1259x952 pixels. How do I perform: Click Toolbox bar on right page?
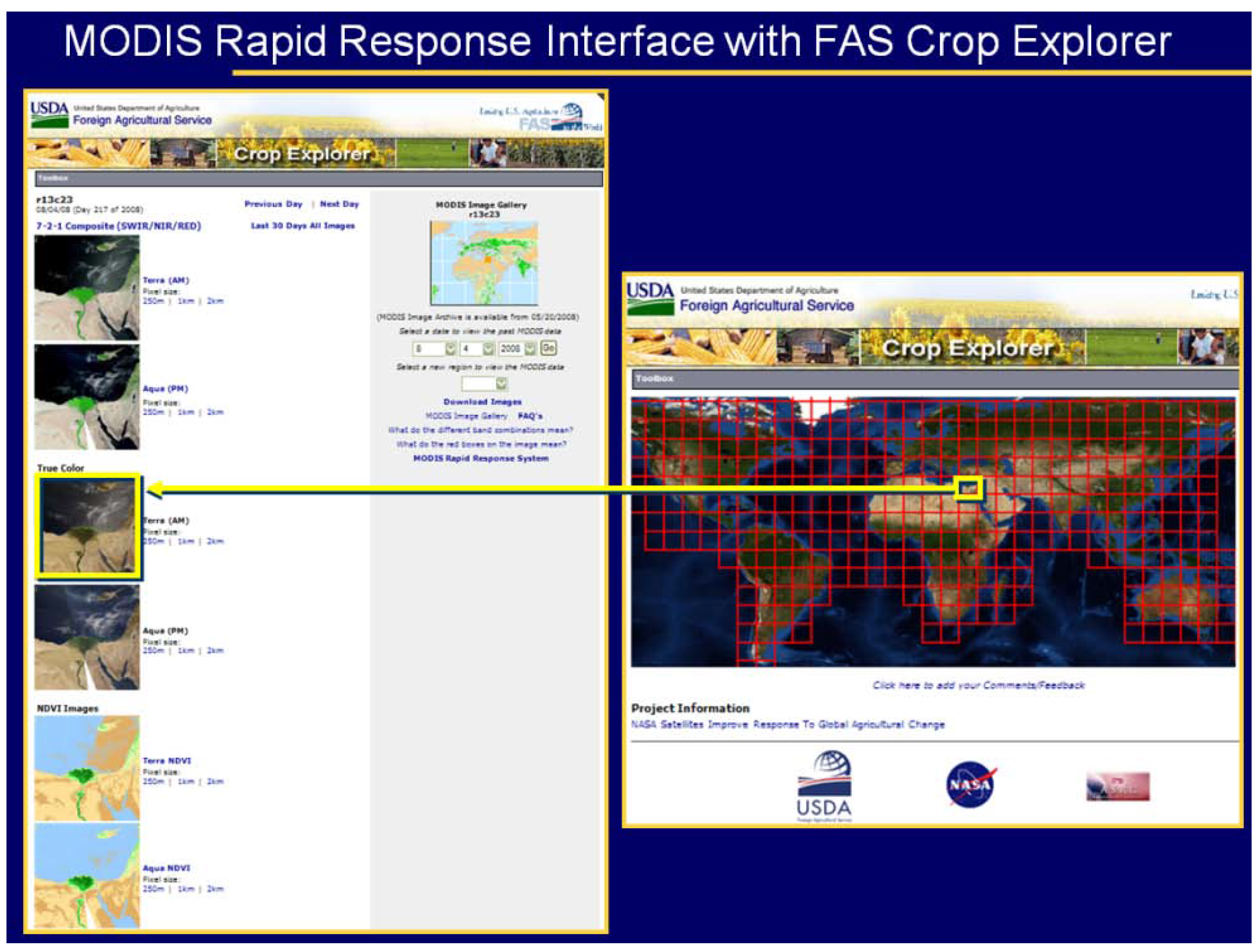coord(935,379)
